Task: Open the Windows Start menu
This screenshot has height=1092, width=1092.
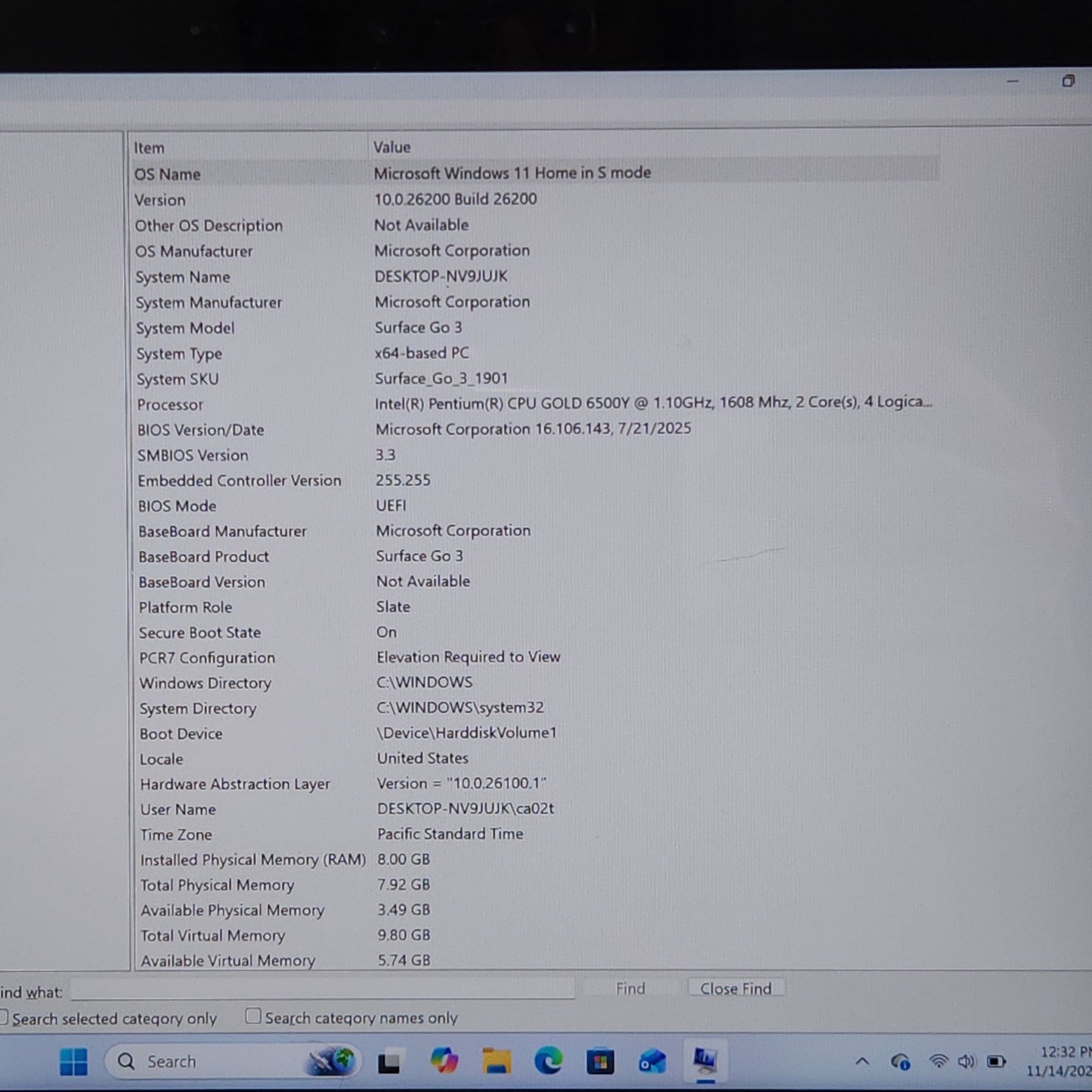Action: 73,1062
